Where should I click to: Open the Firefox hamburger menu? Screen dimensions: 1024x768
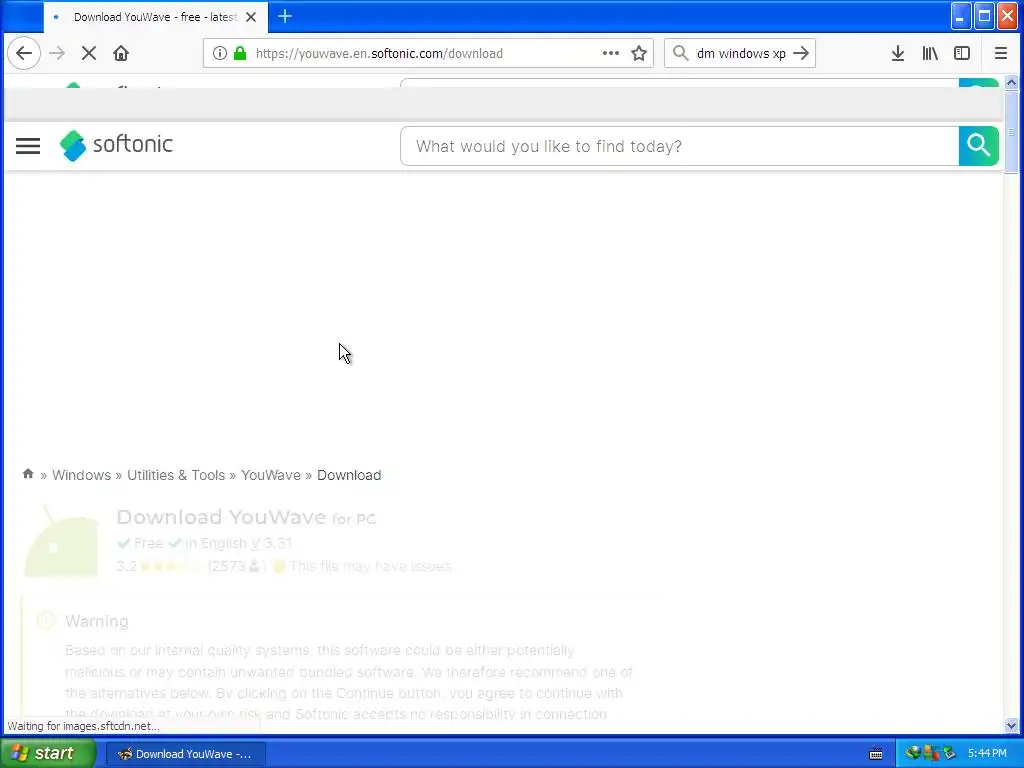1000,53
